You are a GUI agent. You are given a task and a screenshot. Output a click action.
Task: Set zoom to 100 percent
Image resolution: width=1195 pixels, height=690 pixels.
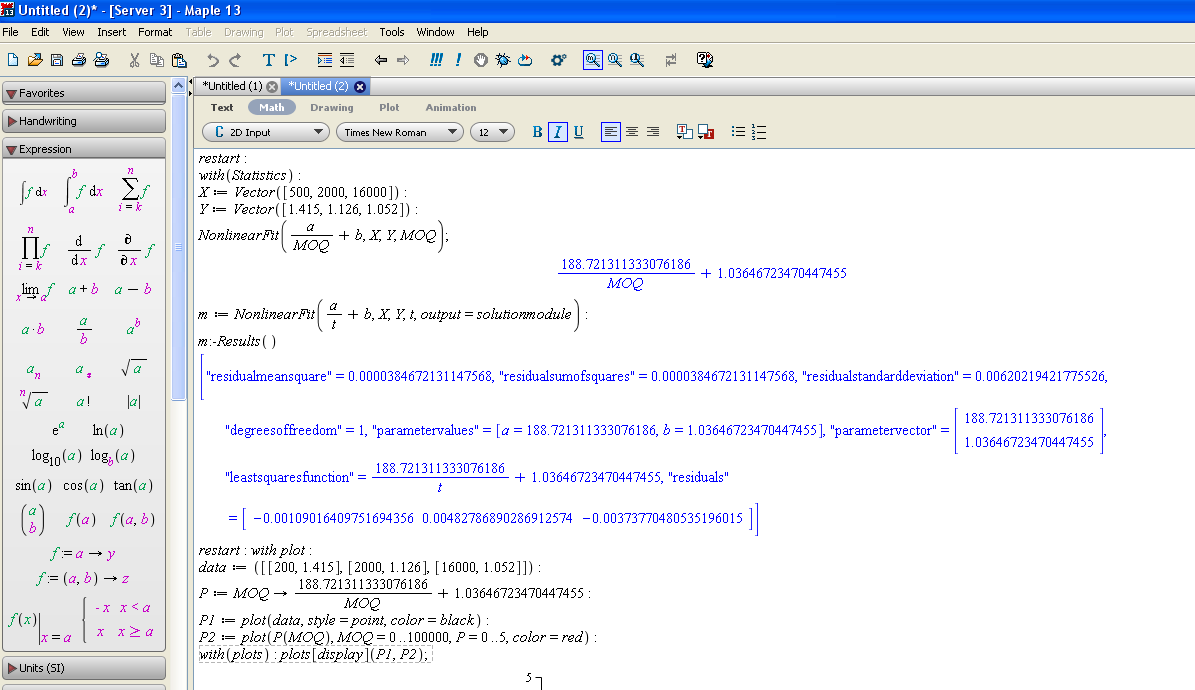(x=592, y=60)
